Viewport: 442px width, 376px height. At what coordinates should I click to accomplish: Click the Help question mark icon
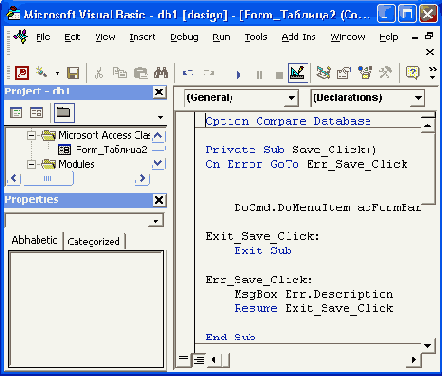click(x=413, y=73)
